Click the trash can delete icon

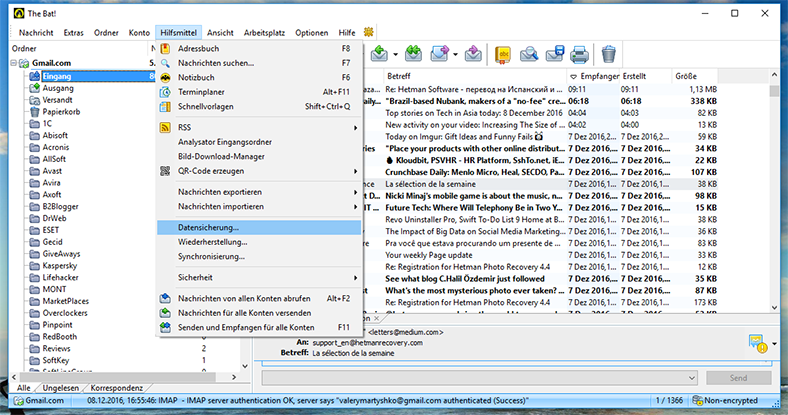click(609, 54)
